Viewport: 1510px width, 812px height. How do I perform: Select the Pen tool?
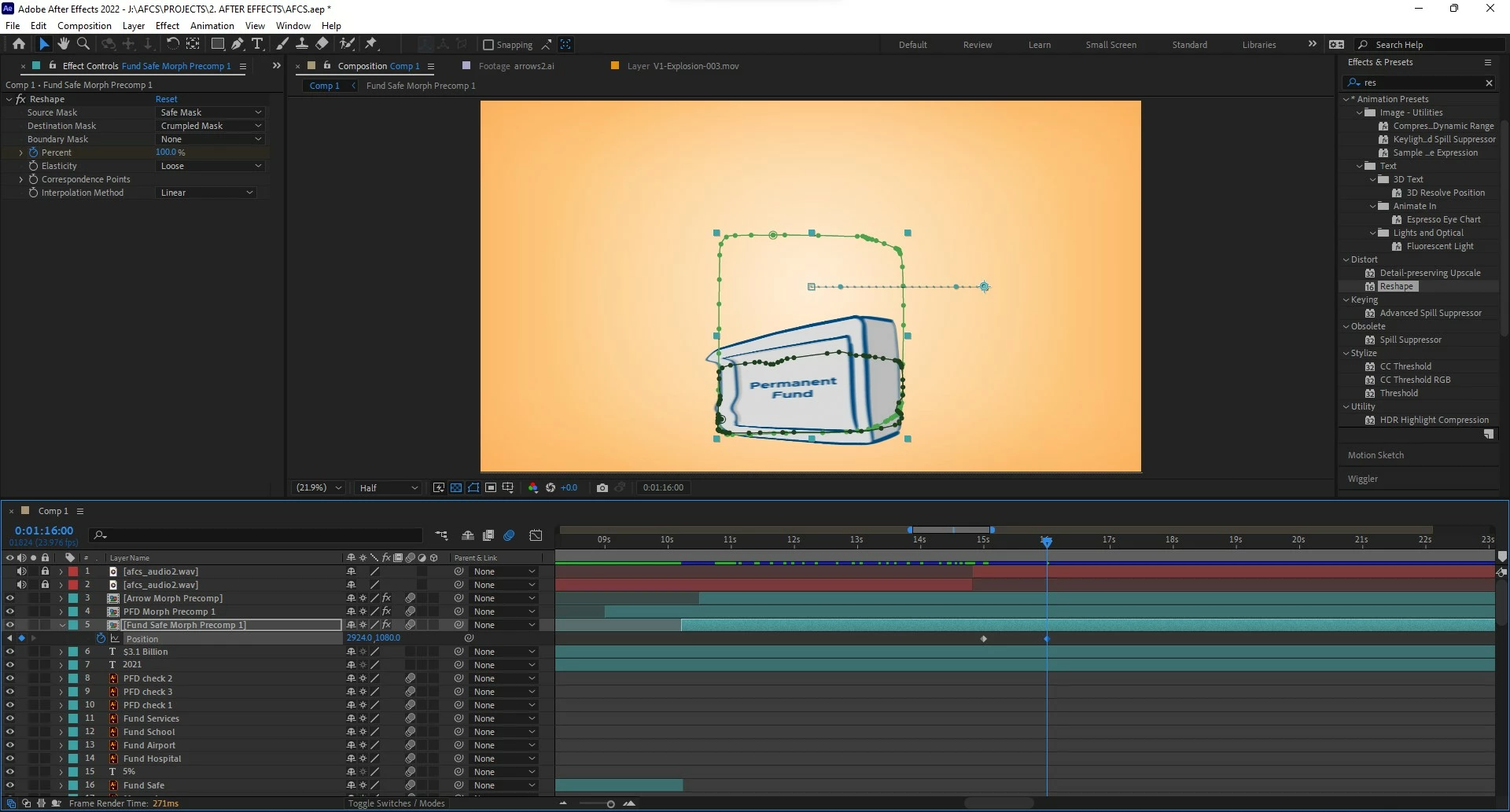(x=238, y=44)
